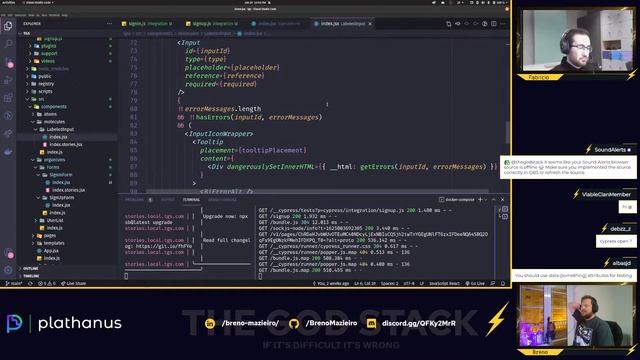The height and width of the screenshot is (360, 640).
Task: Switch to the Debug Console panel tab
Action: (222, 200)
